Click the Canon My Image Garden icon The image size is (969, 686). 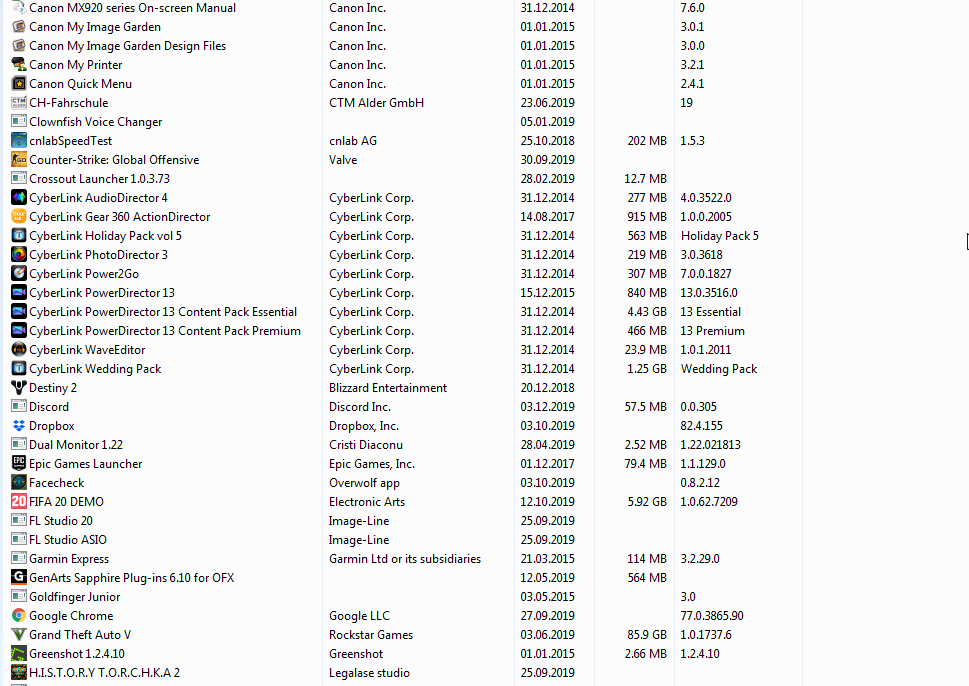click(x=19, y=27)
